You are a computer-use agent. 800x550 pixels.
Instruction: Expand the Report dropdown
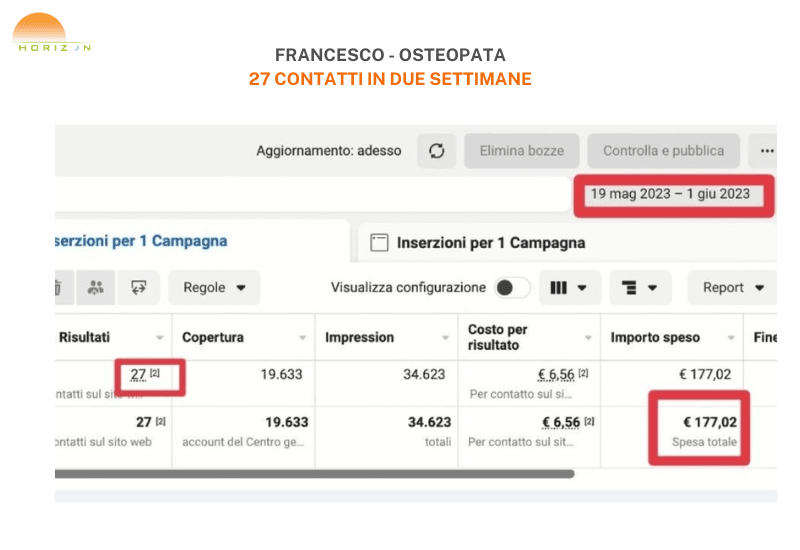click(x=733, y=288)
